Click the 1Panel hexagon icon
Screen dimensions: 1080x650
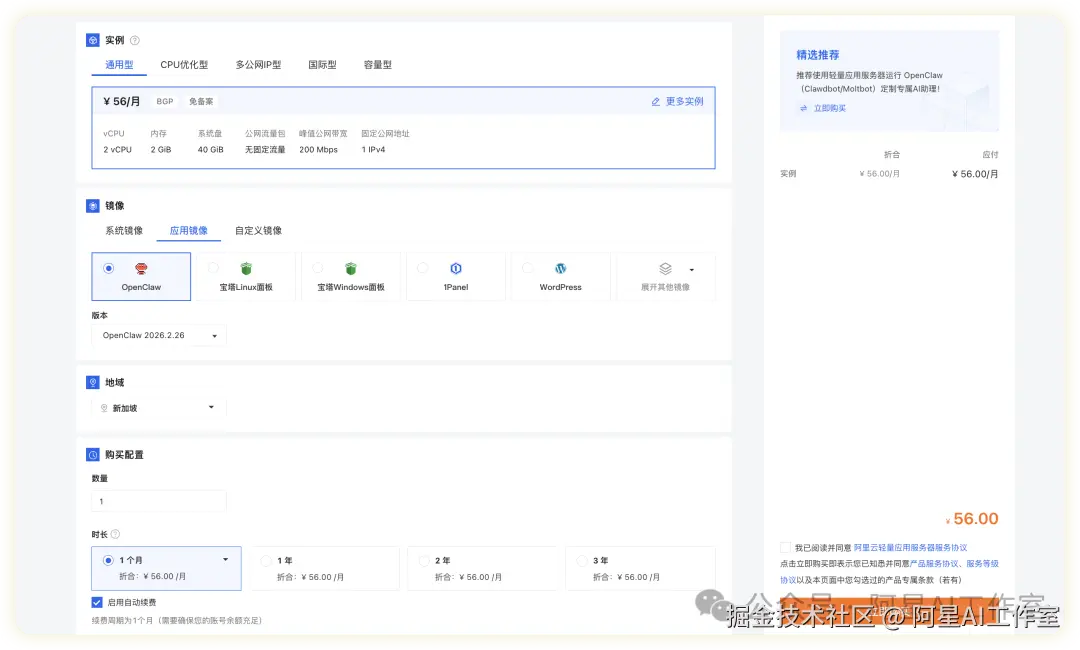tap(455, 269)
